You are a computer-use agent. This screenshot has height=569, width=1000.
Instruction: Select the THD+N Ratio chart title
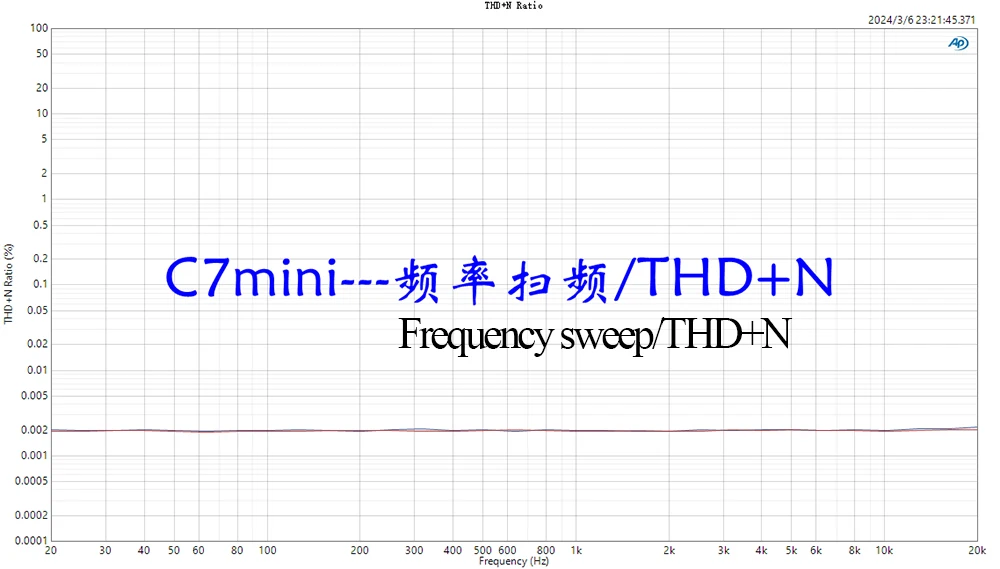pos(513,5)
